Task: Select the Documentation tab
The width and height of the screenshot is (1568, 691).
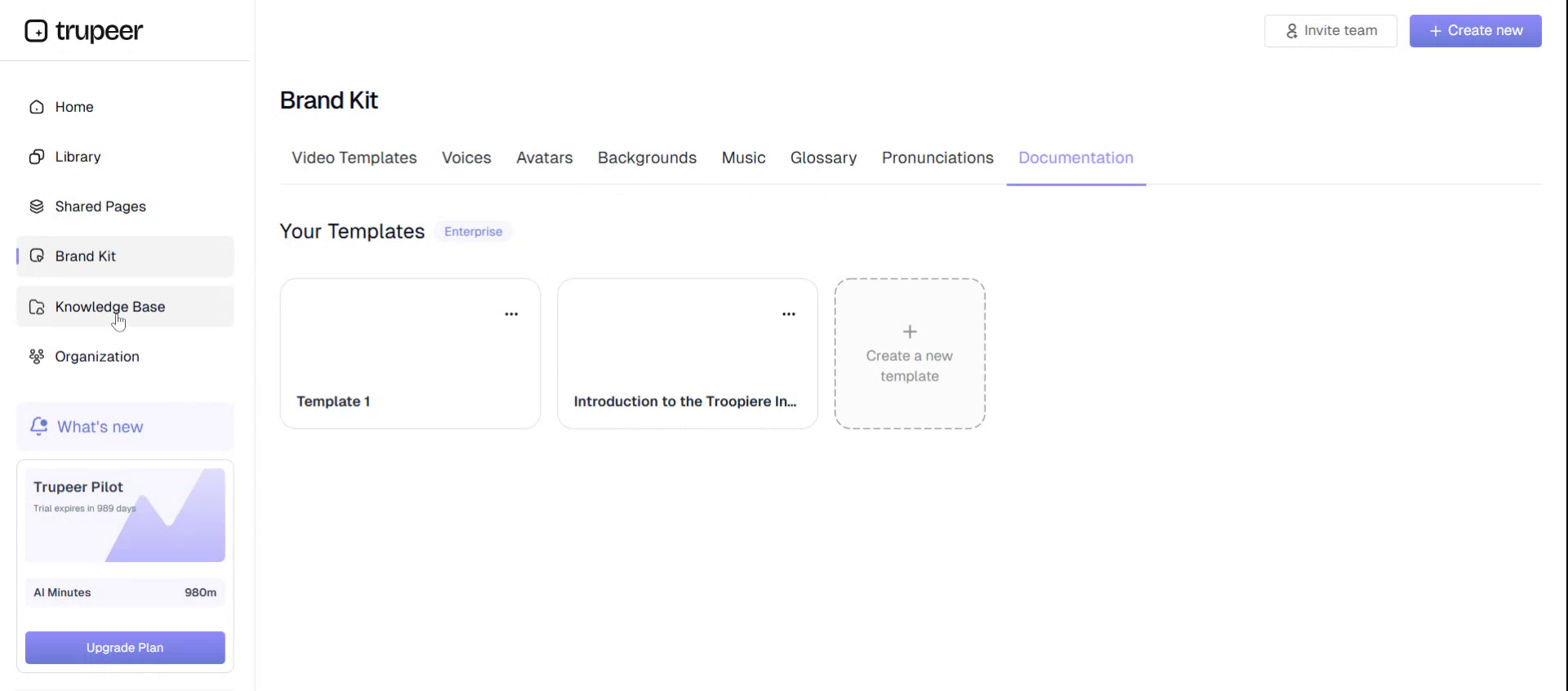Action: (1076, 158)
